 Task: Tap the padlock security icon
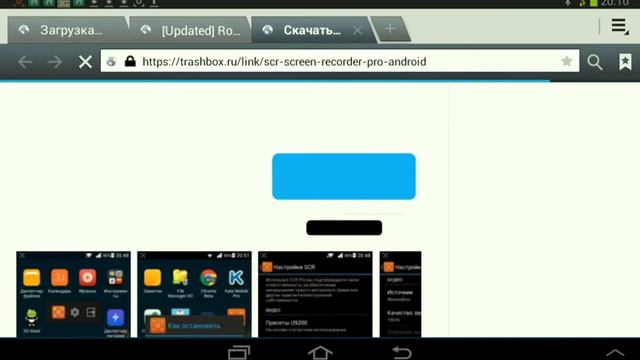coord(130,61)
